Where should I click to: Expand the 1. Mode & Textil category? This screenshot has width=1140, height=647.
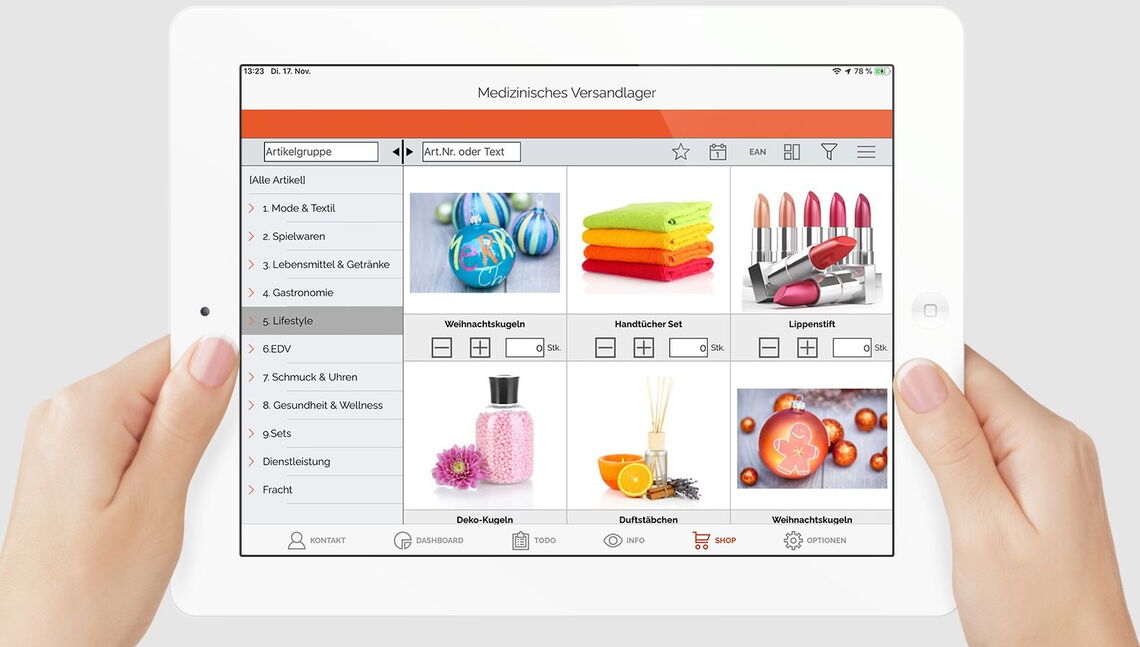[x=298, y=208]
